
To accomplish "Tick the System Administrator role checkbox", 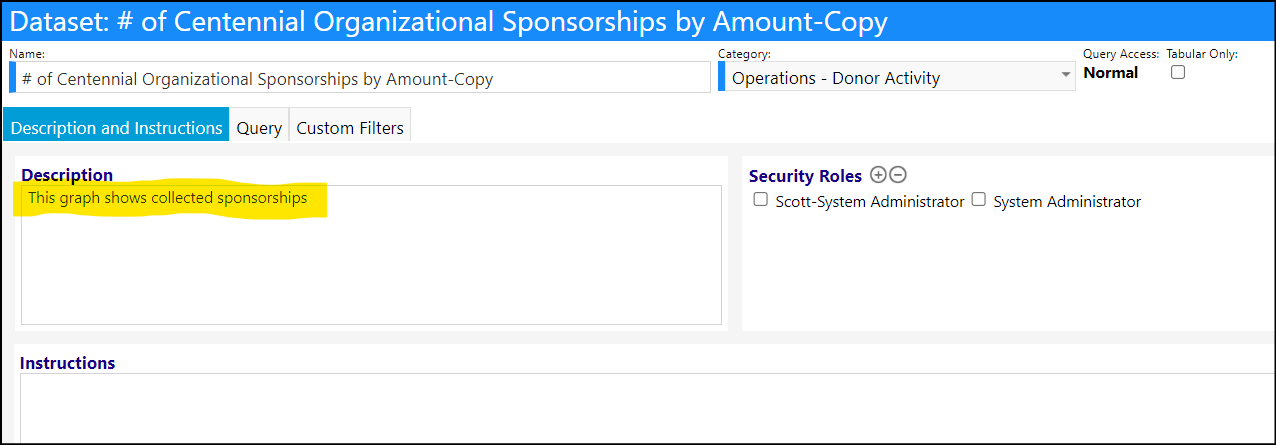I will point(979,200).
